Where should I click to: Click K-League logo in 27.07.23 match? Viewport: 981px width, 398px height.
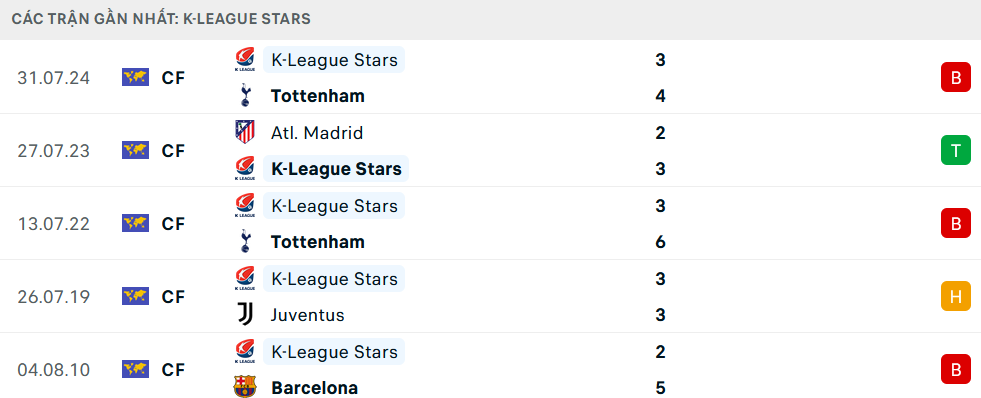pyautogui.click(x=245, y=168)
